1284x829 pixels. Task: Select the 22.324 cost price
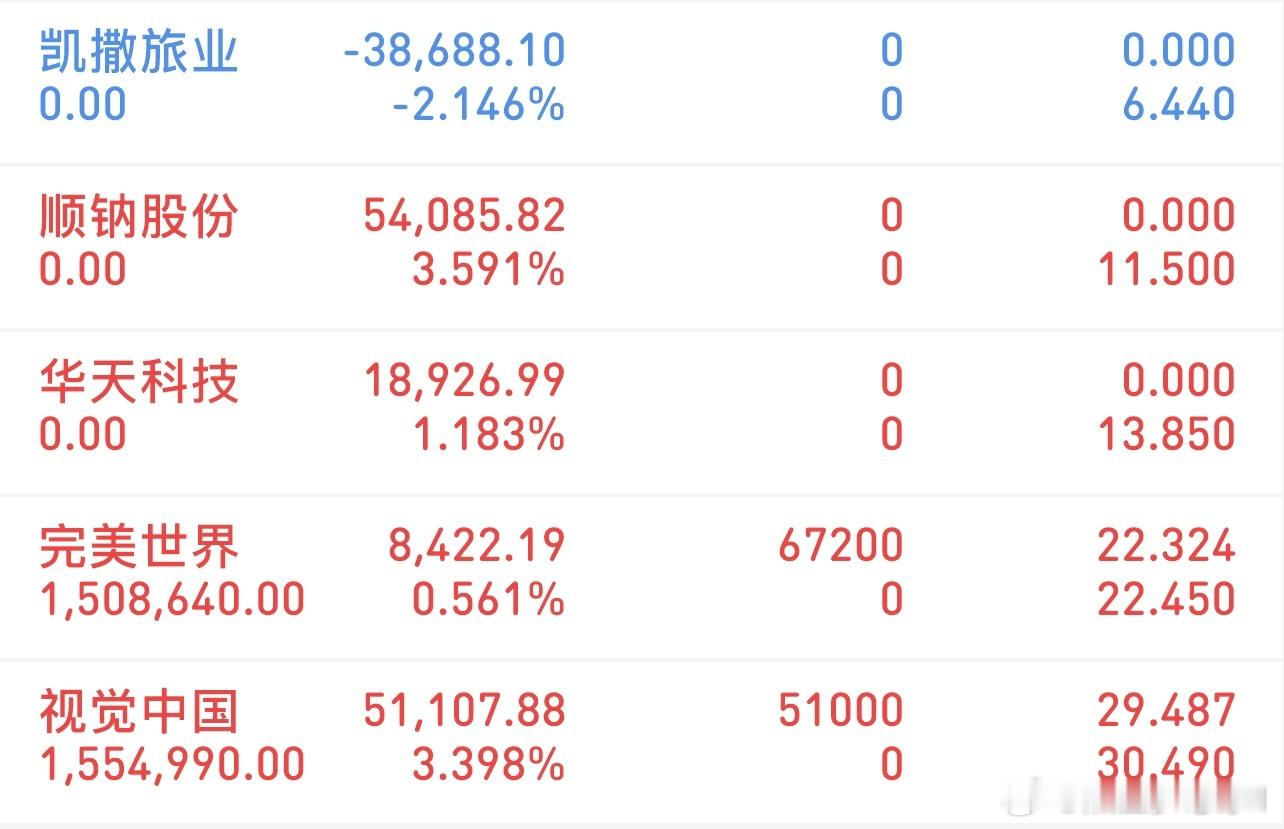pyautogui.click(x=1166, y=545)
